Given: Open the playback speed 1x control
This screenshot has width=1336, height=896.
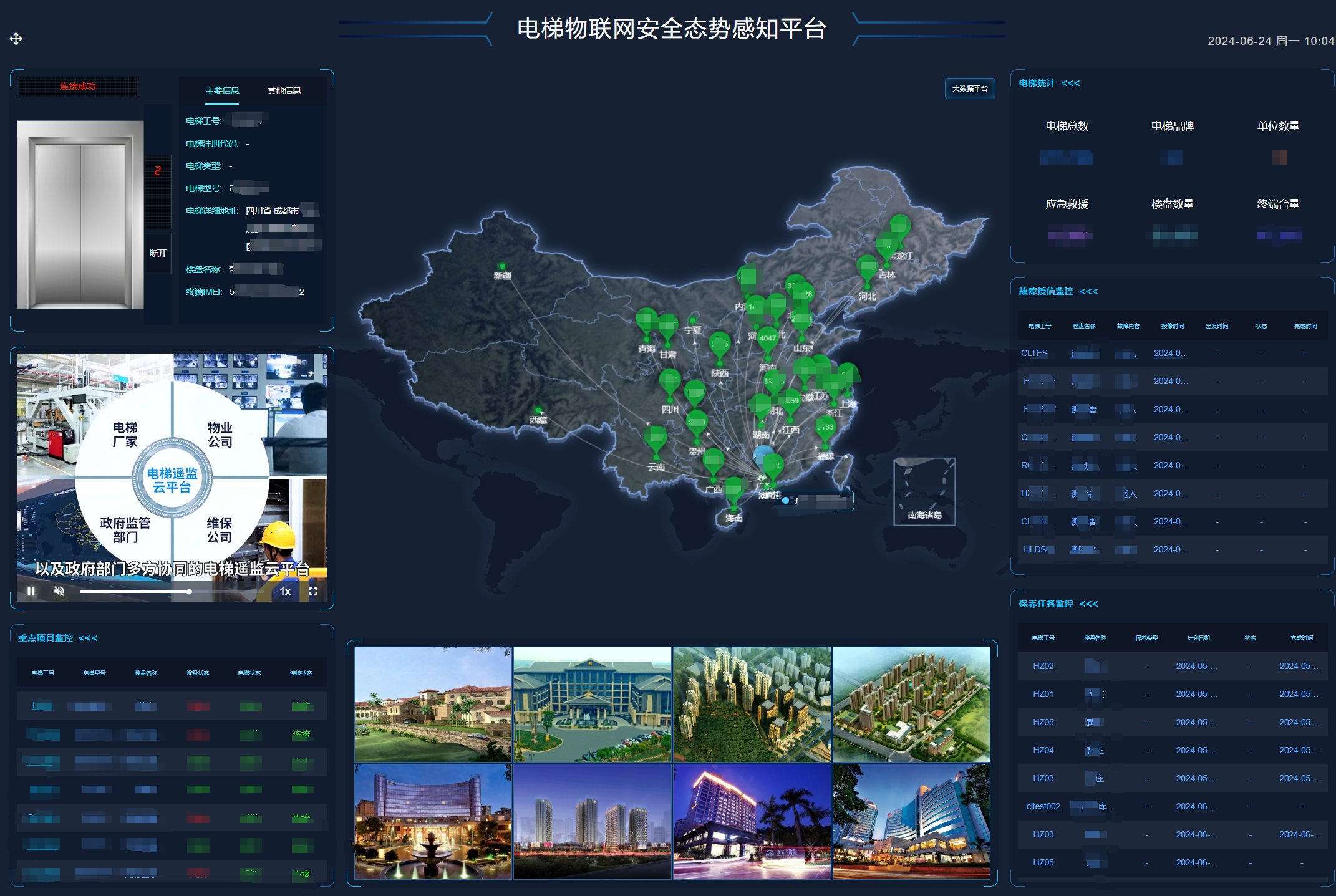Looking at the screenshot, I should pyautogui.click(x=286, y=591).
